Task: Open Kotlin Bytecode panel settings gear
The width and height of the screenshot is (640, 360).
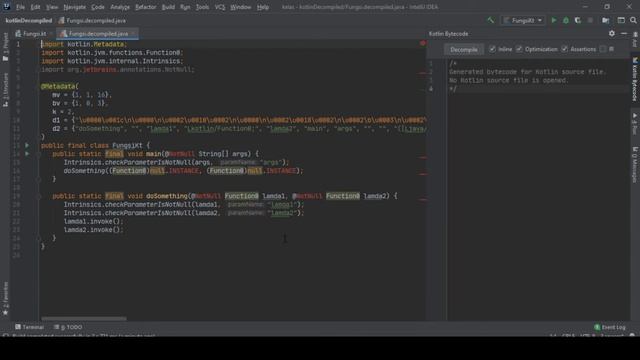Action: pyautogui.click(x=611, y=33)
